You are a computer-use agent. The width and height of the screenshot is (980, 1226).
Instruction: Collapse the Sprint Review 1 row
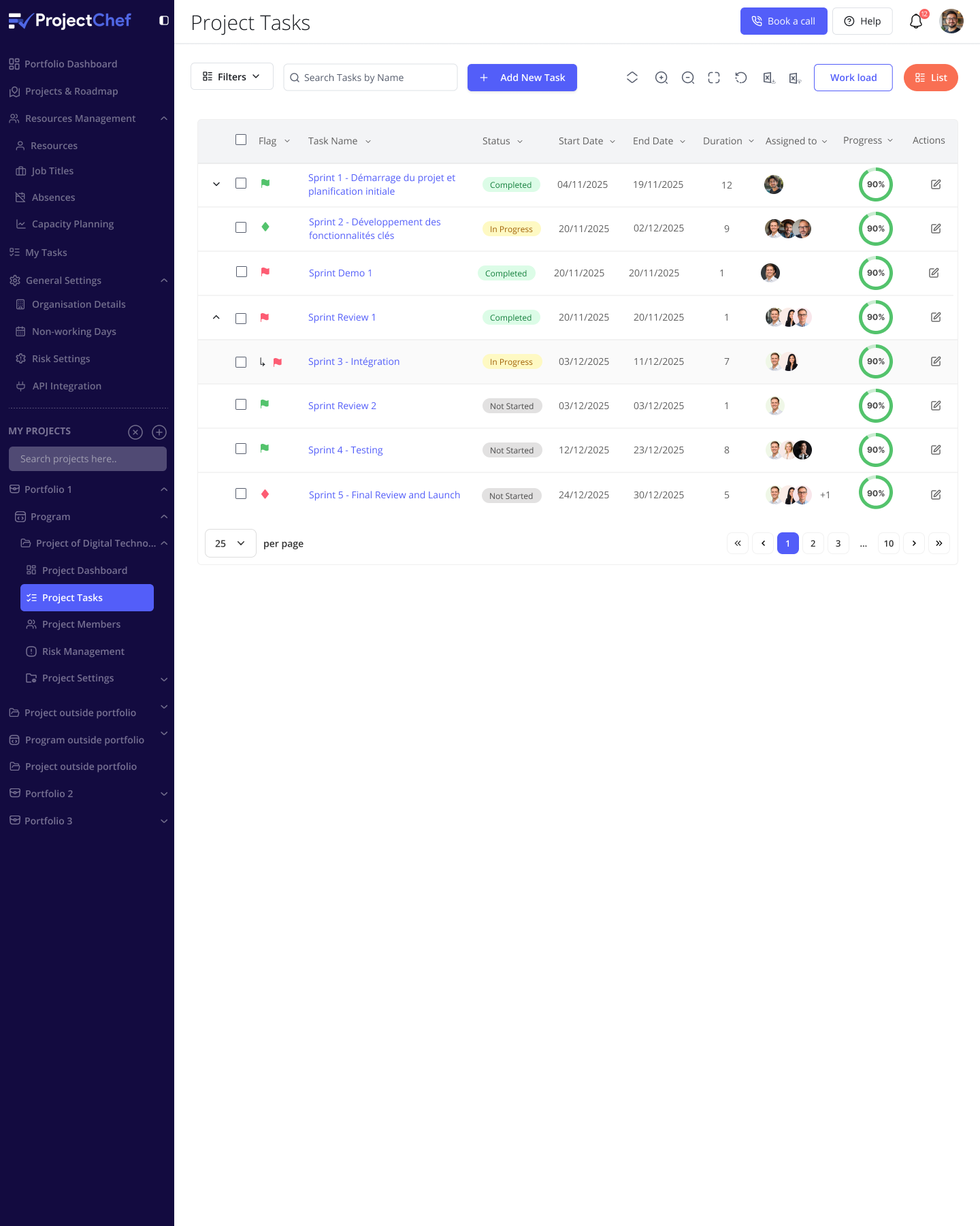(x=216, y=317)
